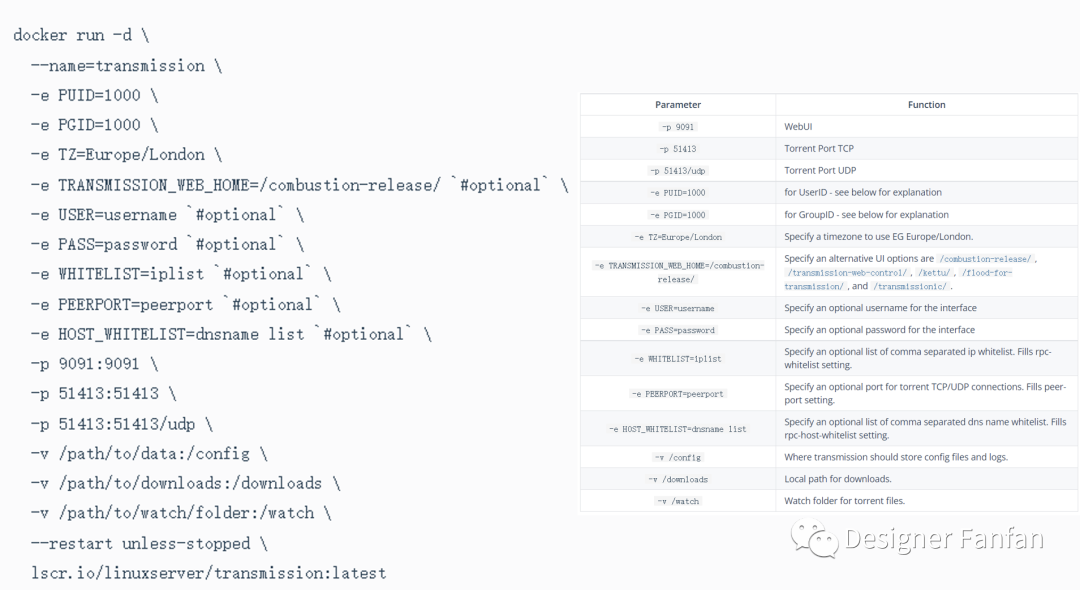The width and height of the screenshot is (1080, 590).
Task: Click the --restart unless-stopped code line
Action: (x=149, y=543)
